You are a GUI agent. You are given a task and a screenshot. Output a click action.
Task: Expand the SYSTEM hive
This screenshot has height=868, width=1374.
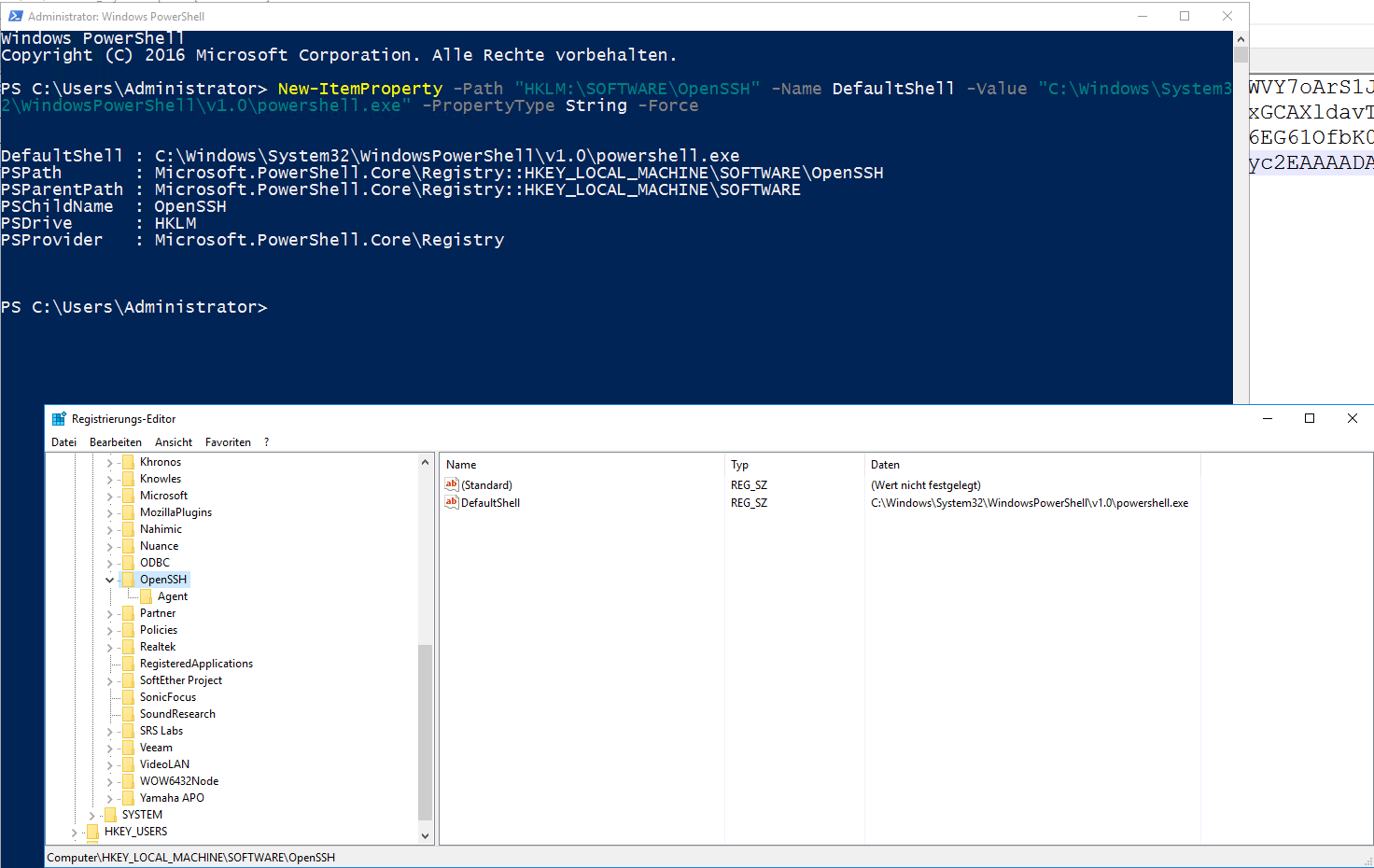91,816
